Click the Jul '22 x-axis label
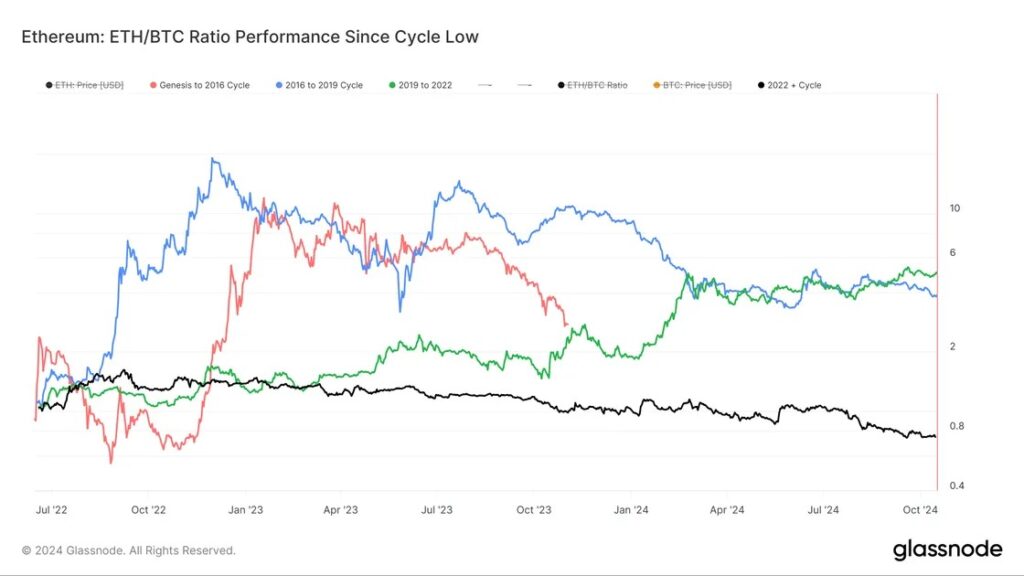1024x576 pixels. 51,510
